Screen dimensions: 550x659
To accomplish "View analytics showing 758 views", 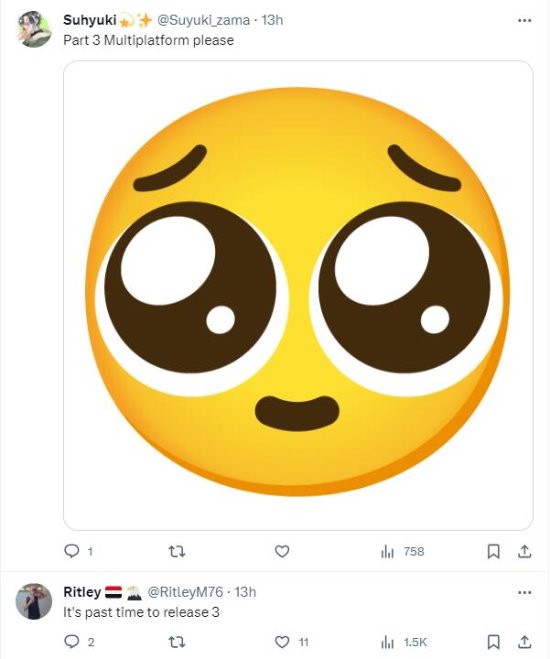I will pos(402,551).
